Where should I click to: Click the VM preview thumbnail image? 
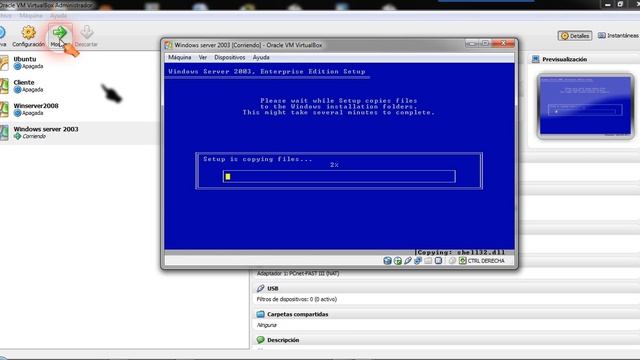click(x=585, y=106)
